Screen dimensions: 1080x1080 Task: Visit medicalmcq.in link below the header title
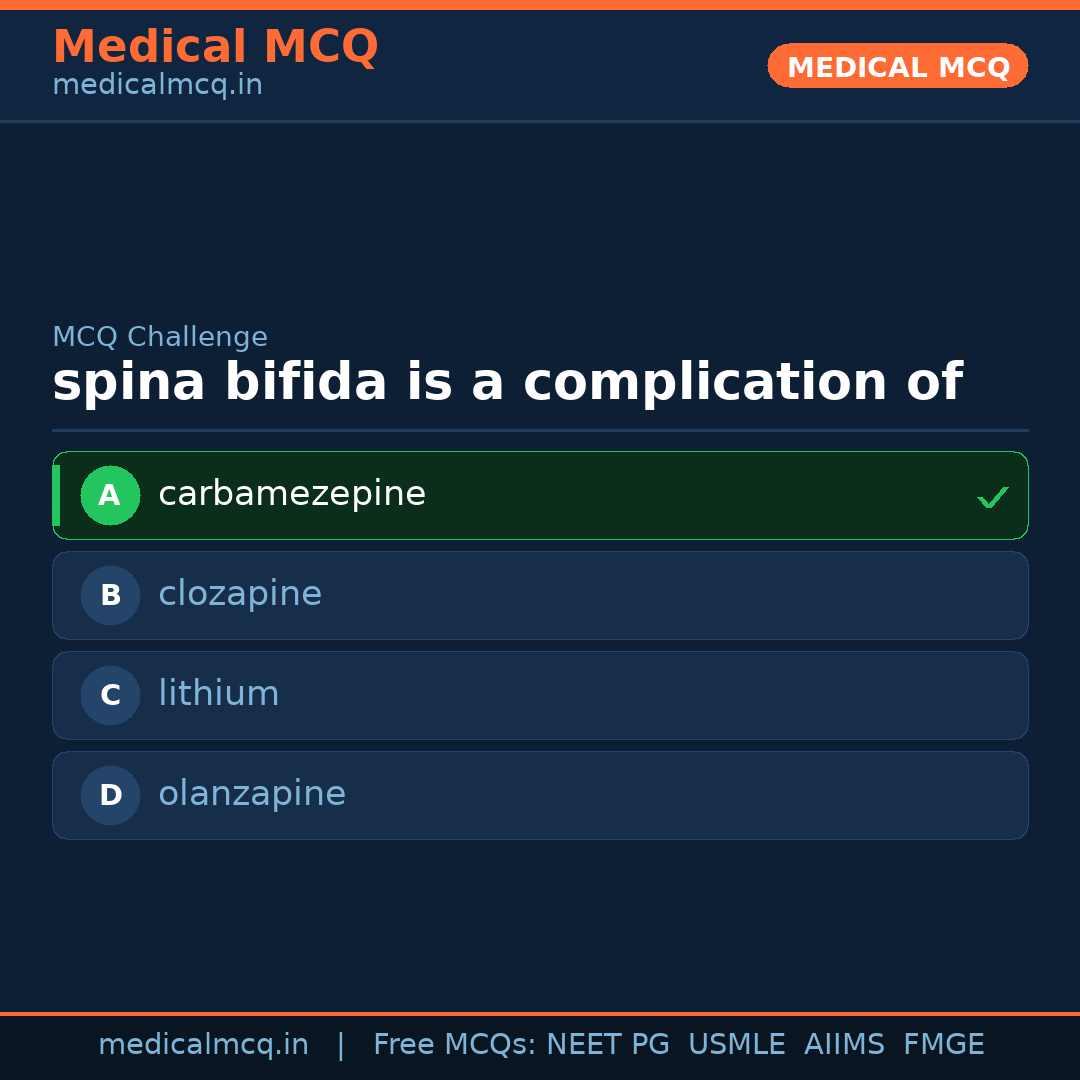(157, 85)
